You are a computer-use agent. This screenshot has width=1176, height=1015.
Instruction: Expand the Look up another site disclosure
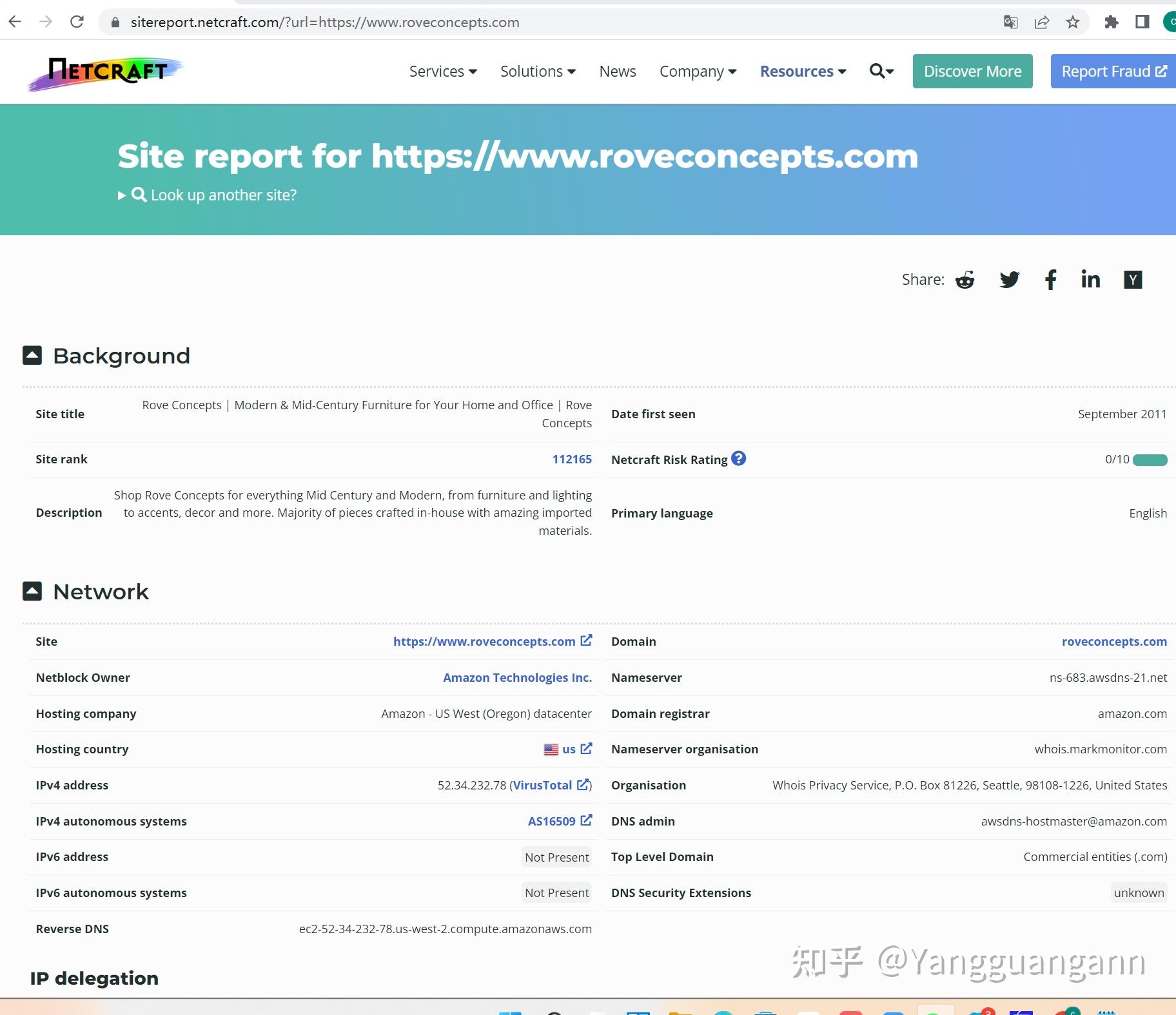tap(207, 195)
